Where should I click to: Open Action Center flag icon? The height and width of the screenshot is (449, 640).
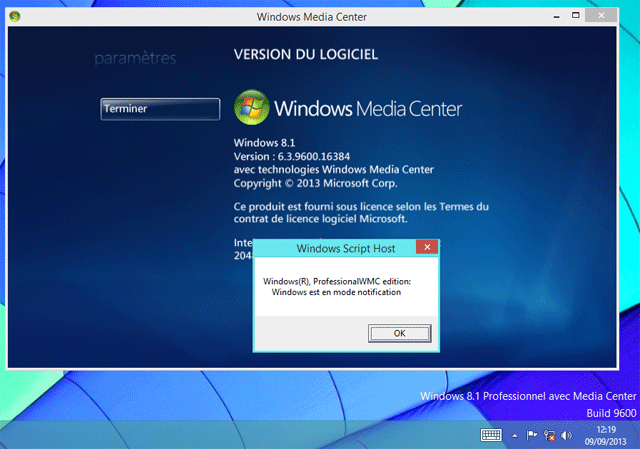pyautogui.click(x=531, y=436)
